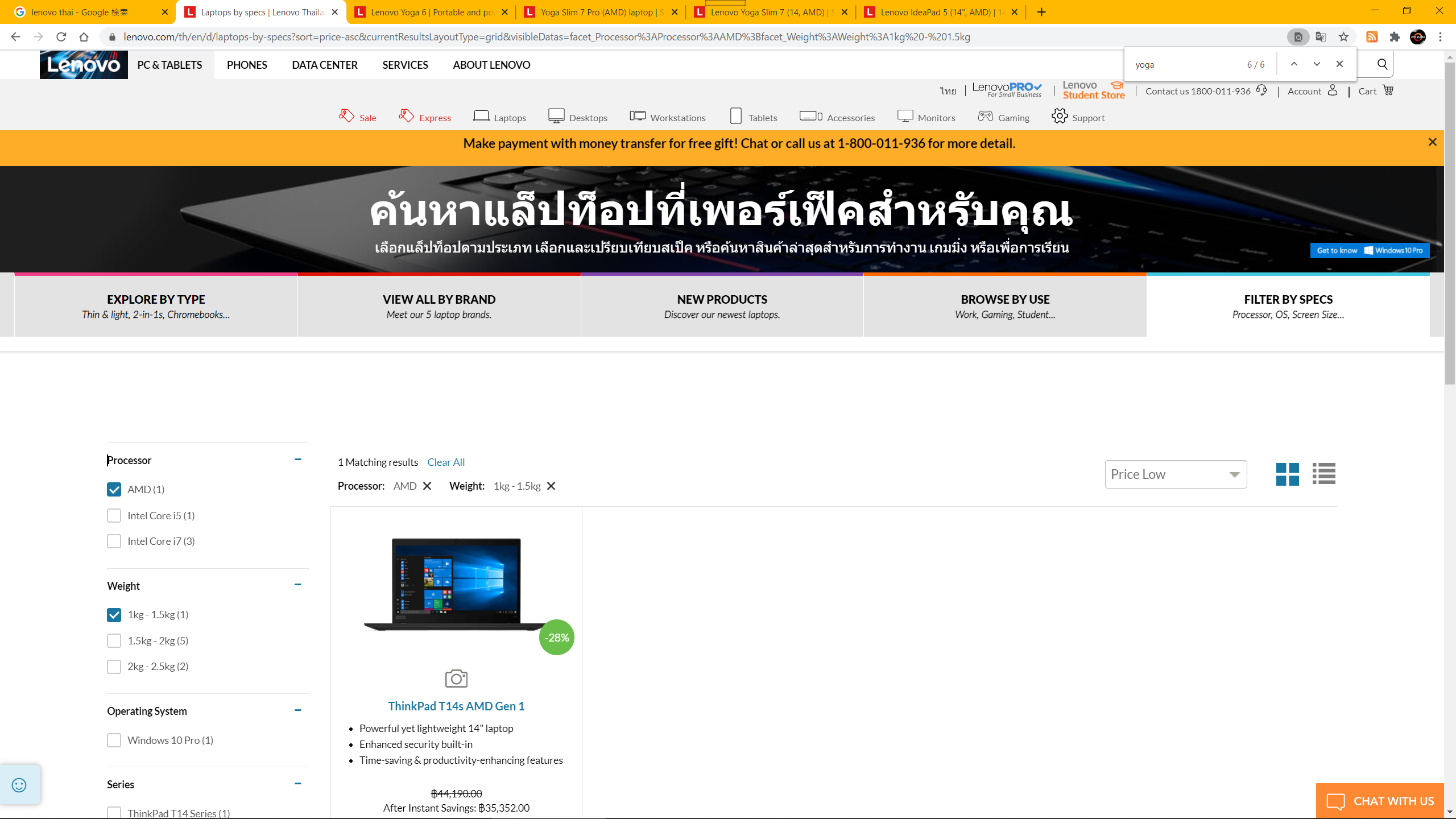This screenshot has width=1456, height=819.
Task: Open the ThinkPad T14s AMD Gen 1 link
Action: point(456,706)
